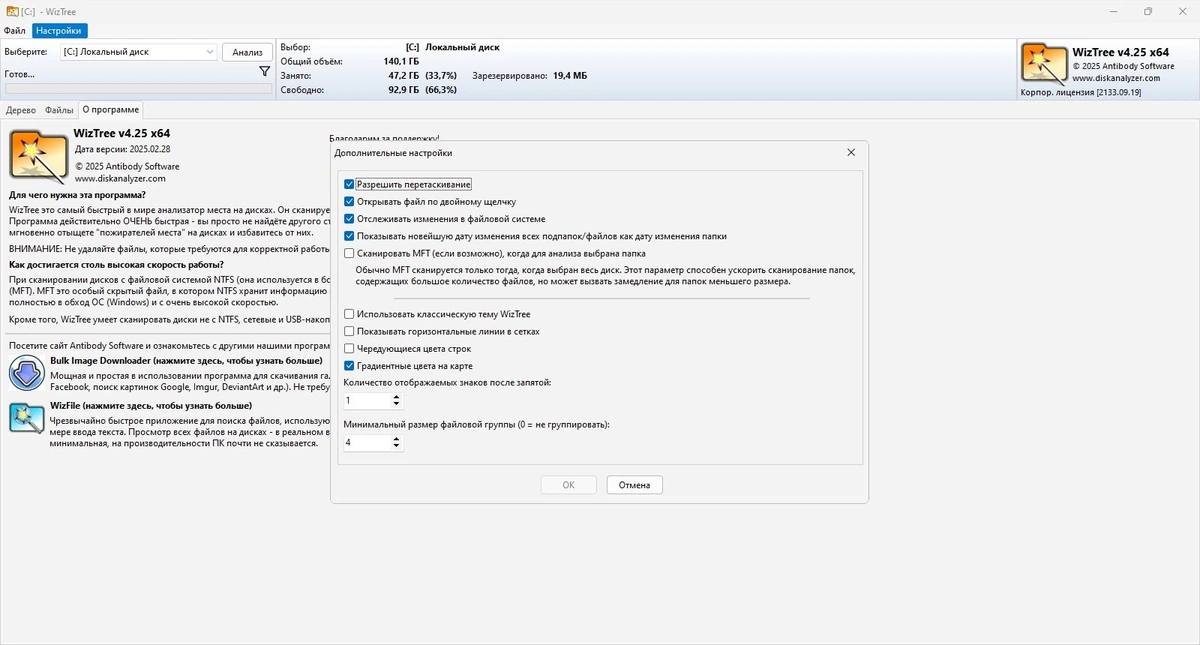Decrease minimum file group size
The width and height of the screenshot is (1200, 645).
[397, 446]
